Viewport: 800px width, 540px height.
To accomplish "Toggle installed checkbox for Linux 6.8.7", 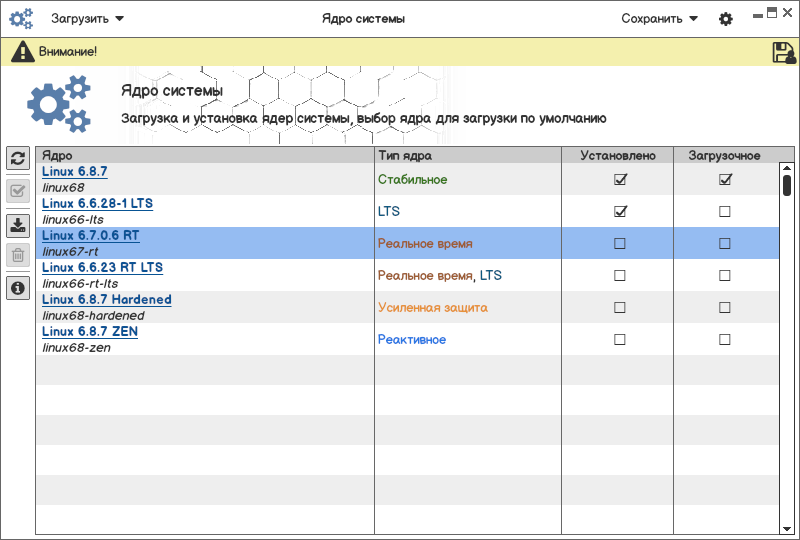I will pyautogui.click(x=620, y=180).
